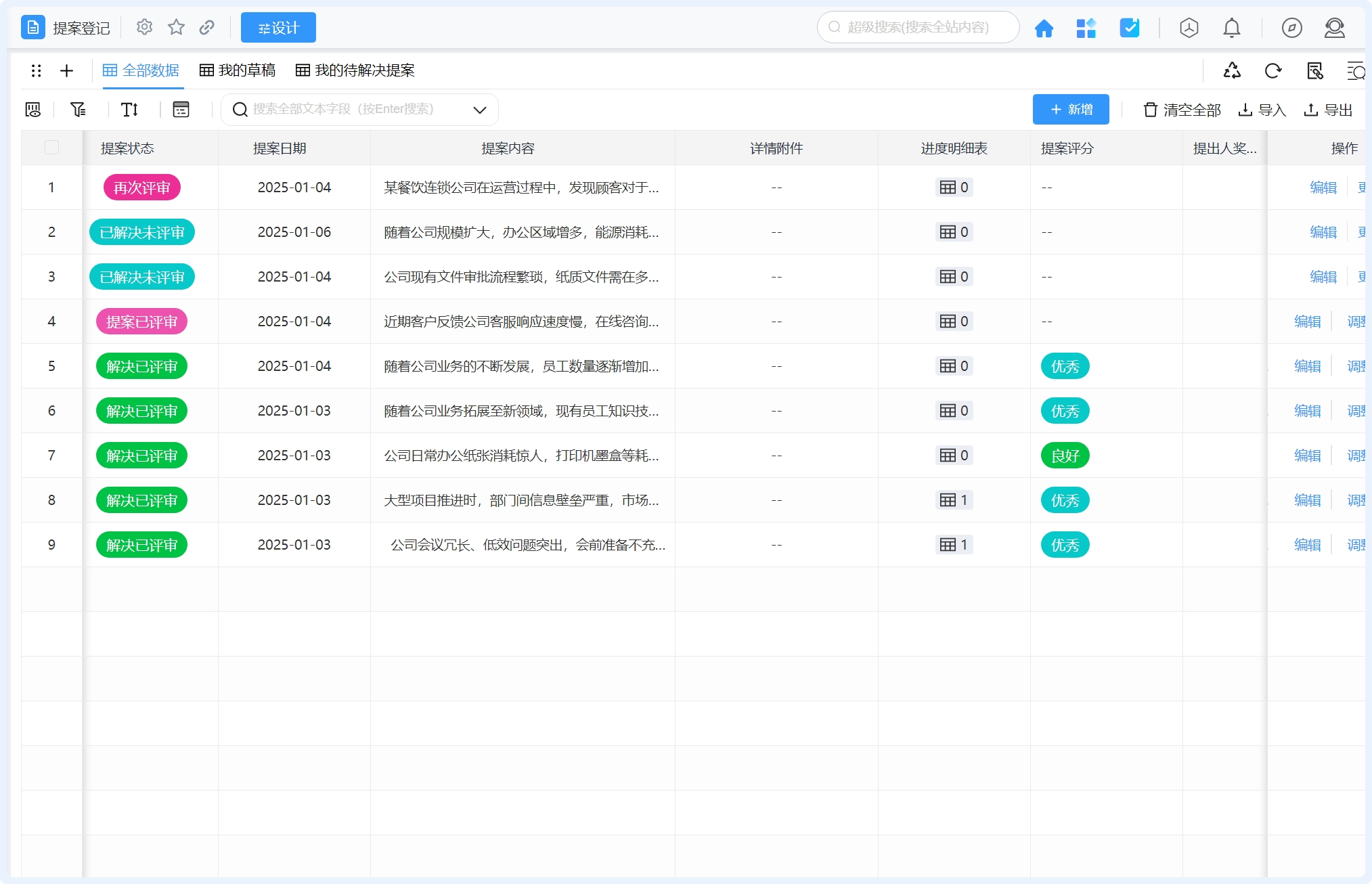Open progress detail table in row 8
The image size is (1372, 884).
954,500
